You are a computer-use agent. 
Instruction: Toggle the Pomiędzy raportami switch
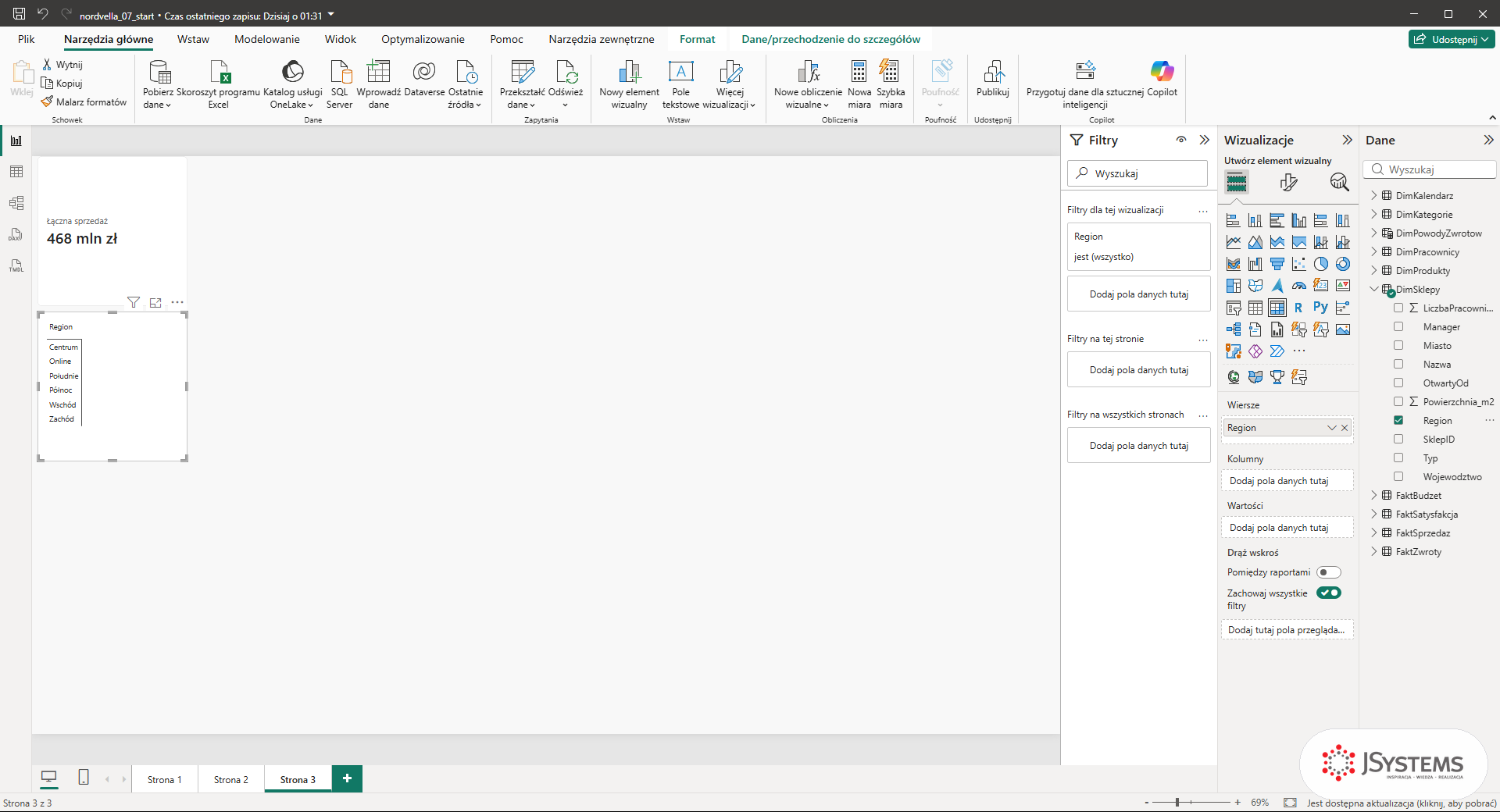[x=1329, y=572]
